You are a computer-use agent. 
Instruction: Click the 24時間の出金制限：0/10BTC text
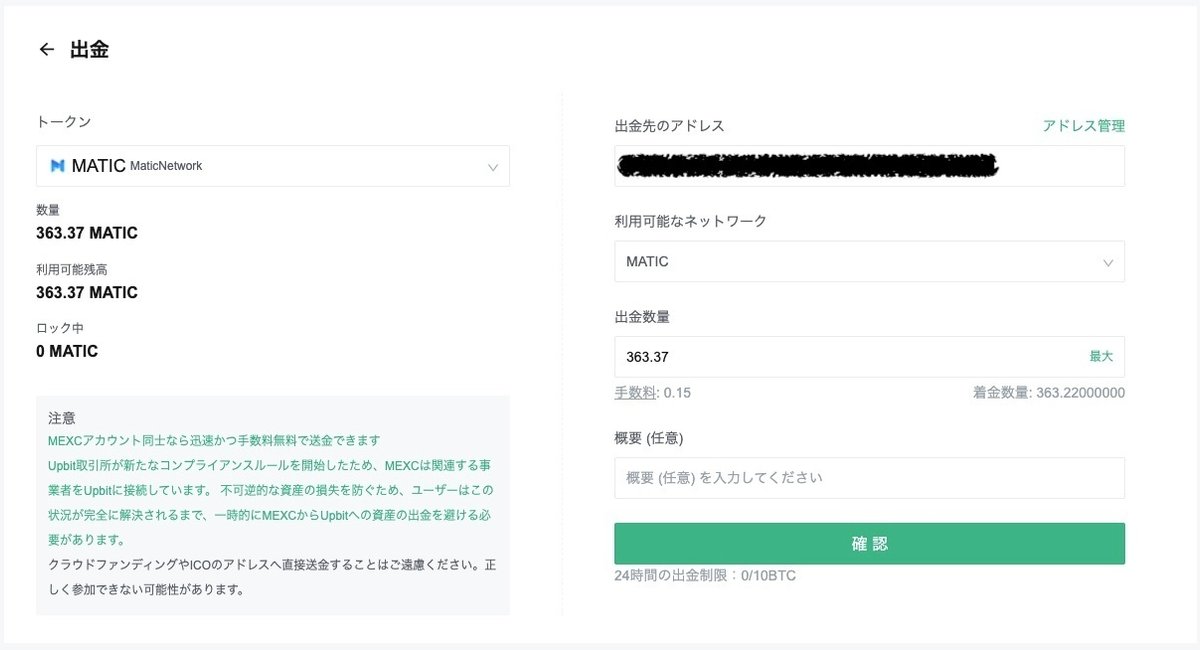point(705,576)
